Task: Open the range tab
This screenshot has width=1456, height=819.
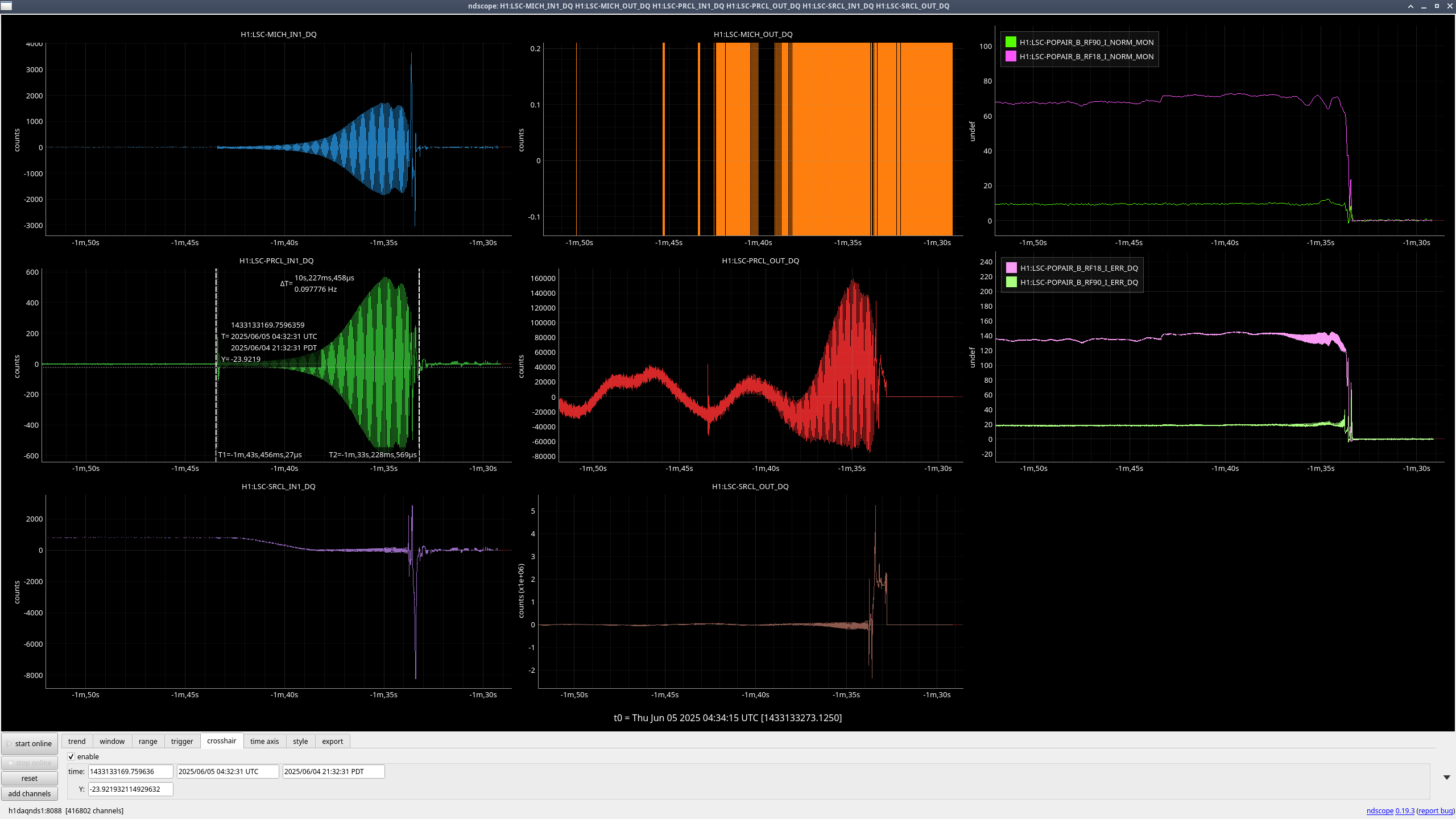Action: tap(148, 741)
